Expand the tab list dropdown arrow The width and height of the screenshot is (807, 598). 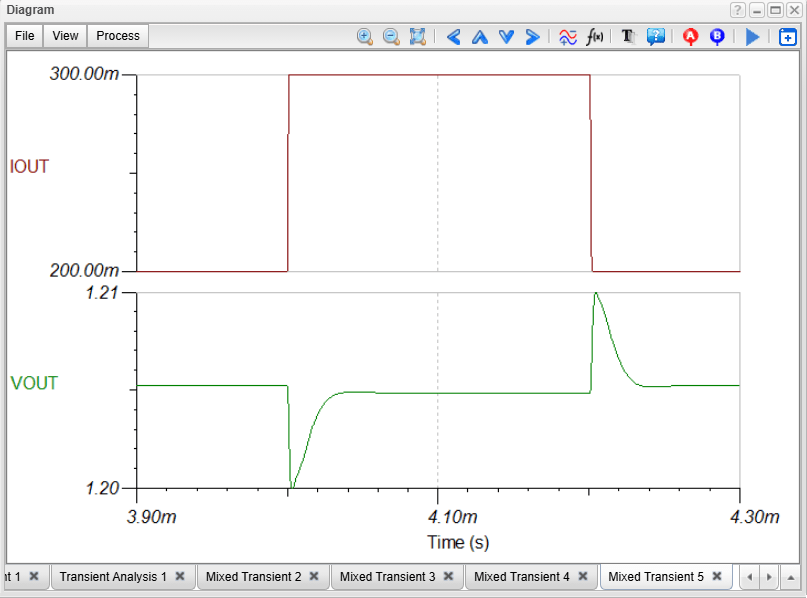click(x=790, y=576)
